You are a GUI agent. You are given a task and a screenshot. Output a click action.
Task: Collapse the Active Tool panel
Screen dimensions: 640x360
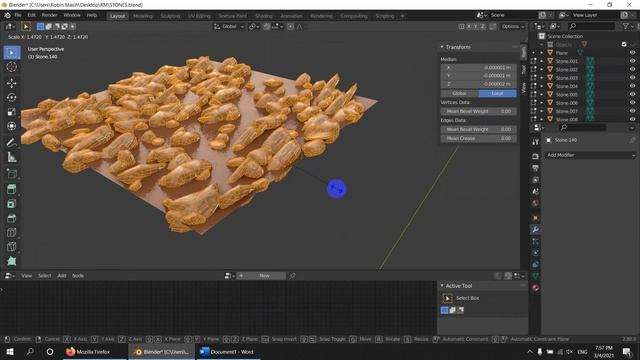point(442,286)
